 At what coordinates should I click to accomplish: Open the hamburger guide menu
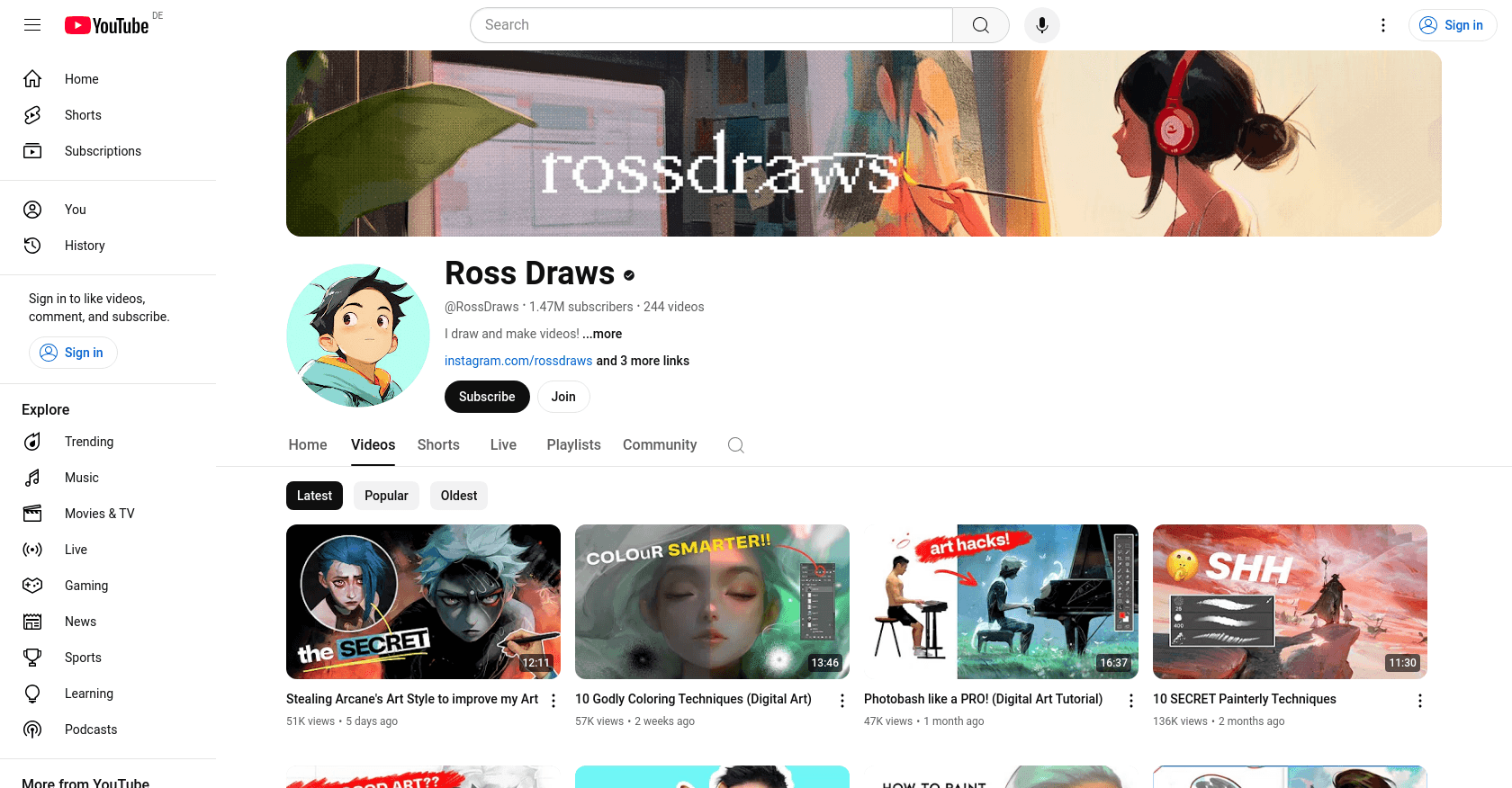32,25
